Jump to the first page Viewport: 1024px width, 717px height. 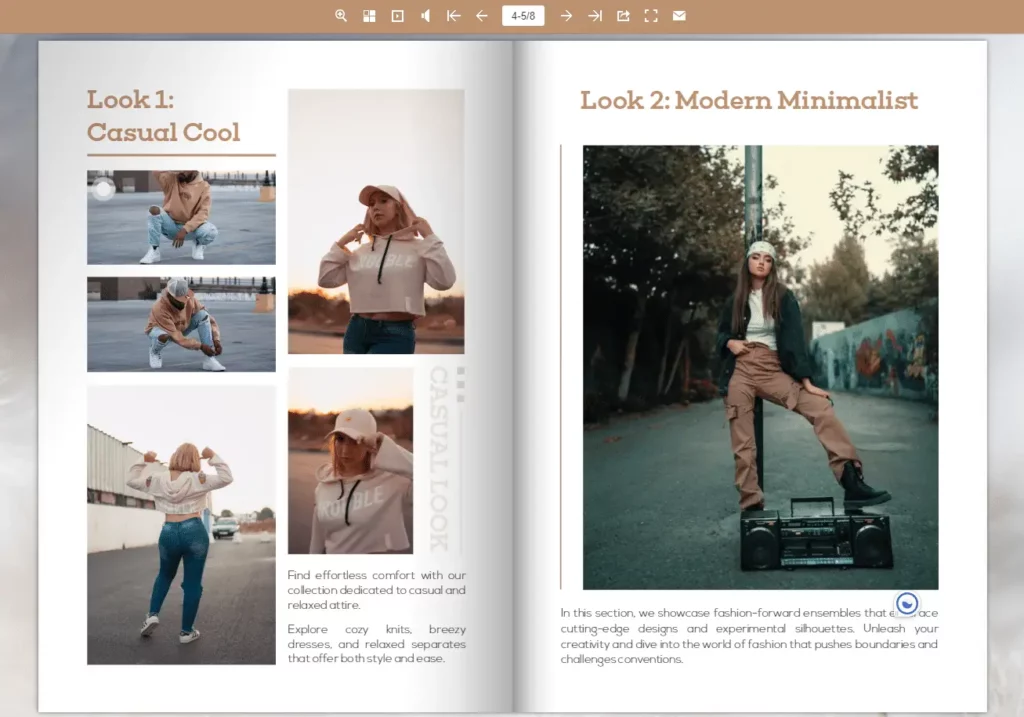coord(453,16)
